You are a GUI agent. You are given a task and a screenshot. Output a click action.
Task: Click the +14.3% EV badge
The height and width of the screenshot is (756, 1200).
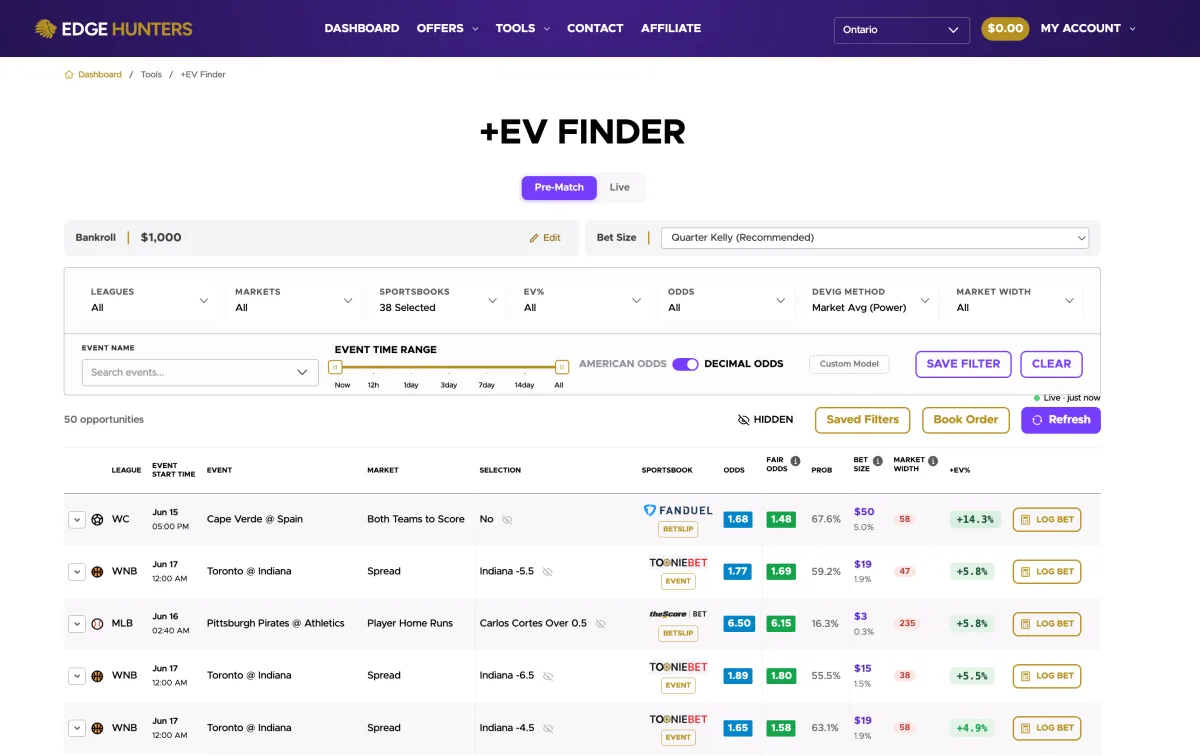click(x=973, y=520)
